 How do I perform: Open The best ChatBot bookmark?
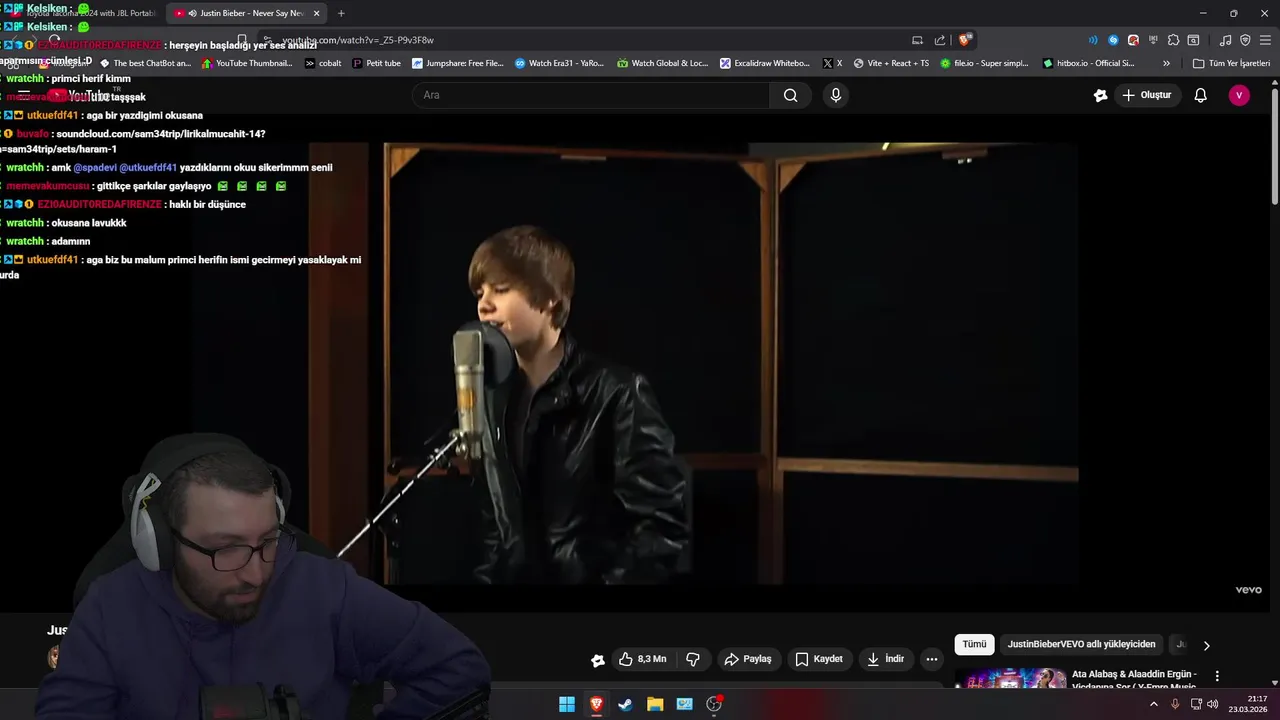(x=145, y=63)
